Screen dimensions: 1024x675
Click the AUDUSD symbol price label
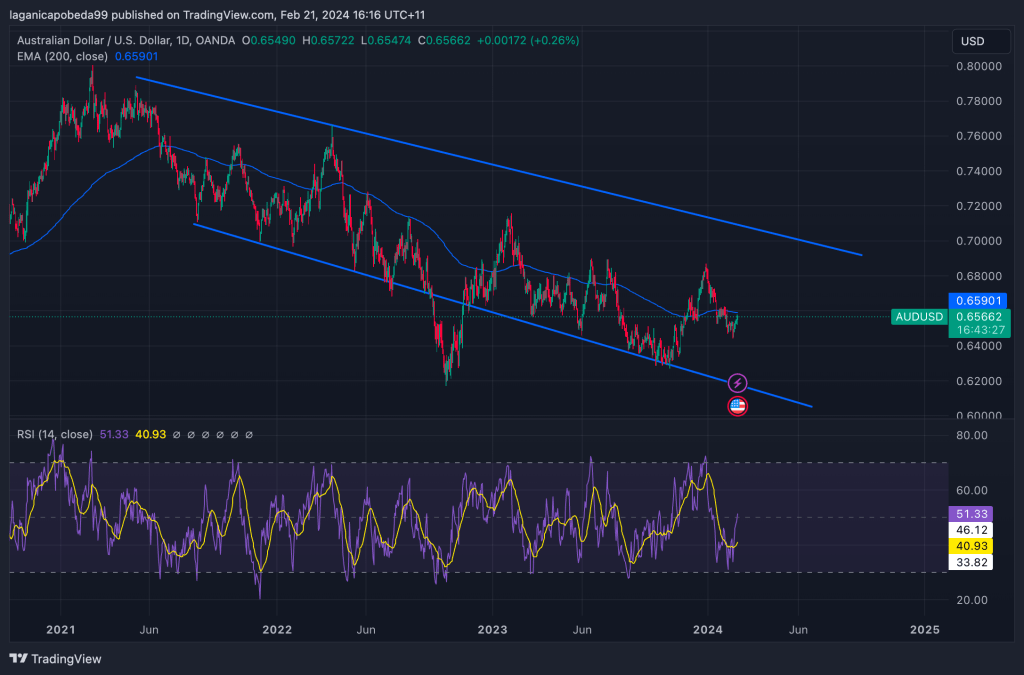[918, 317]
